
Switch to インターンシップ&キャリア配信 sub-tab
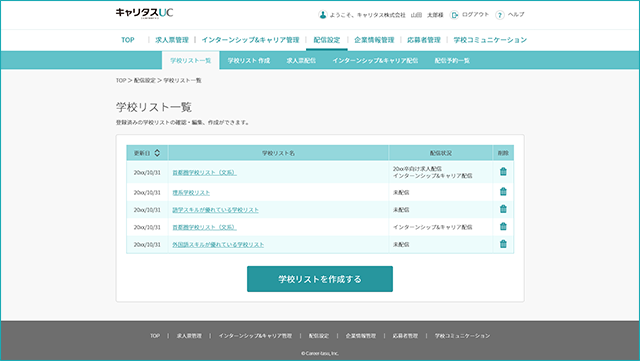click(x=375, y=60)
